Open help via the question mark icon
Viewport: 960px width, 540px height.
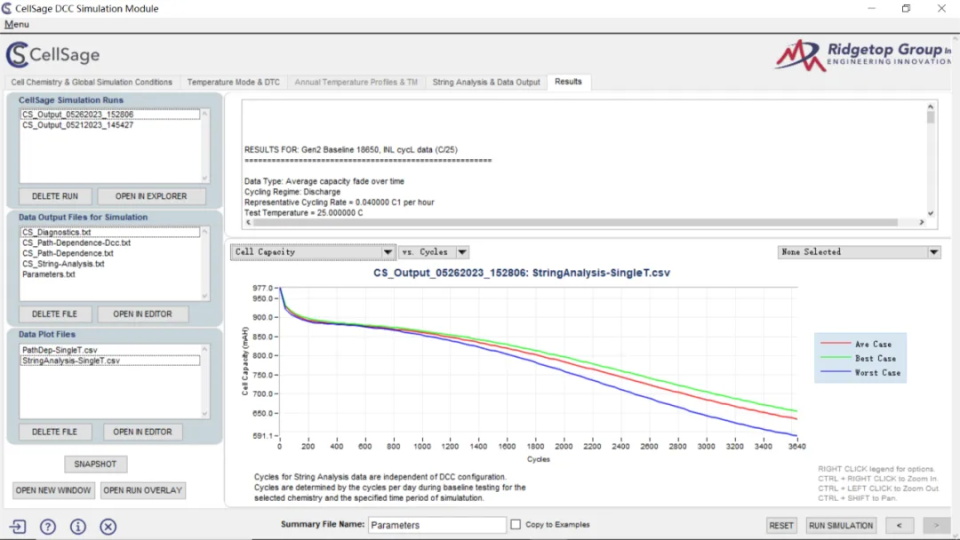pos(48,526)
